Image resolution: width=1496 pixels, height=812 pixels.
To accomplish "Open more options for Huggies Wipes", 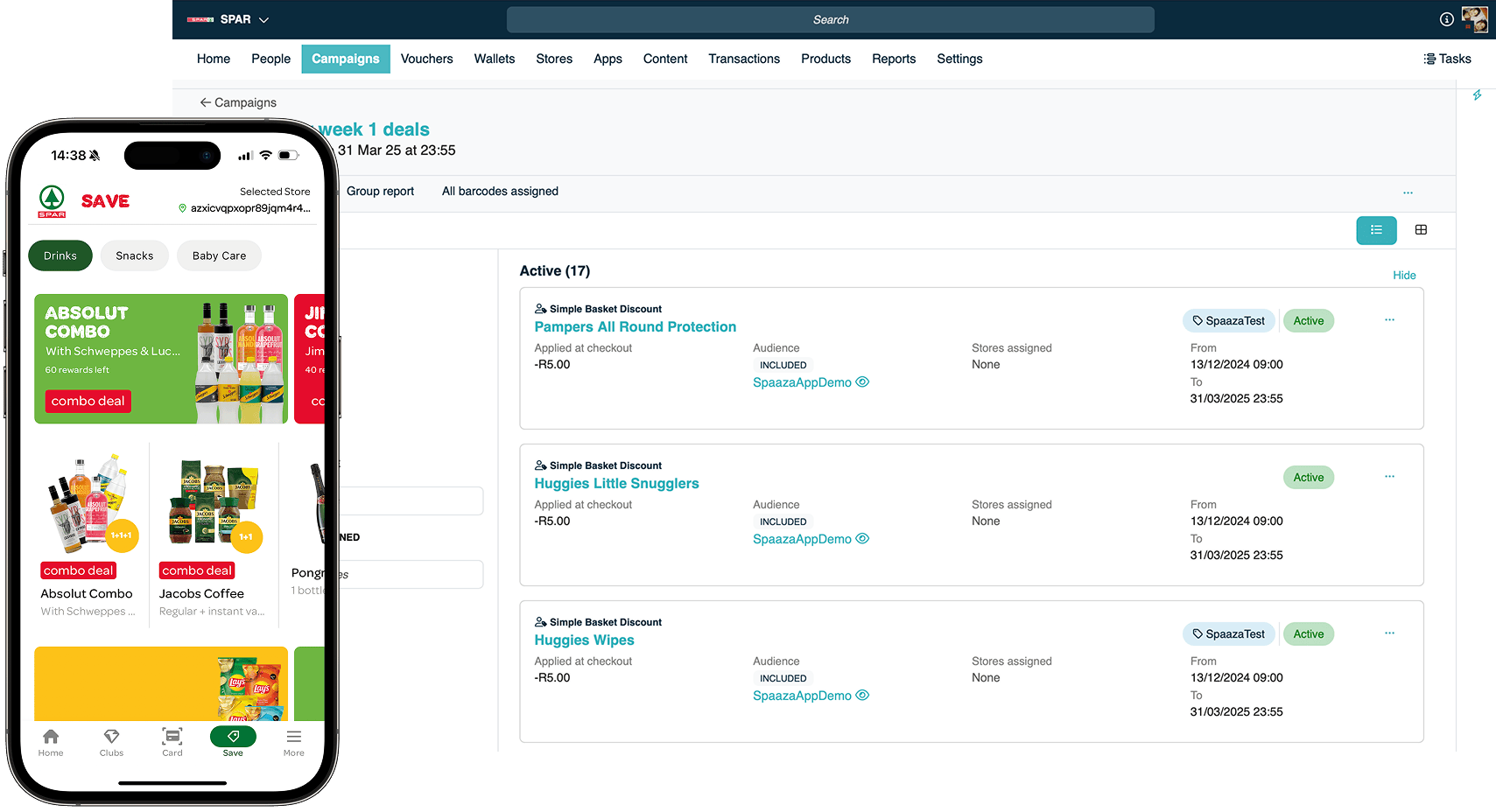I will 1389,633.
